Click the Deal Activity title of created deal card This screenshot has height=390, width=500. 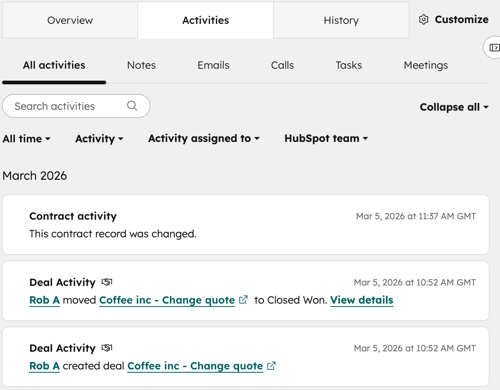[x=62, y=348]
